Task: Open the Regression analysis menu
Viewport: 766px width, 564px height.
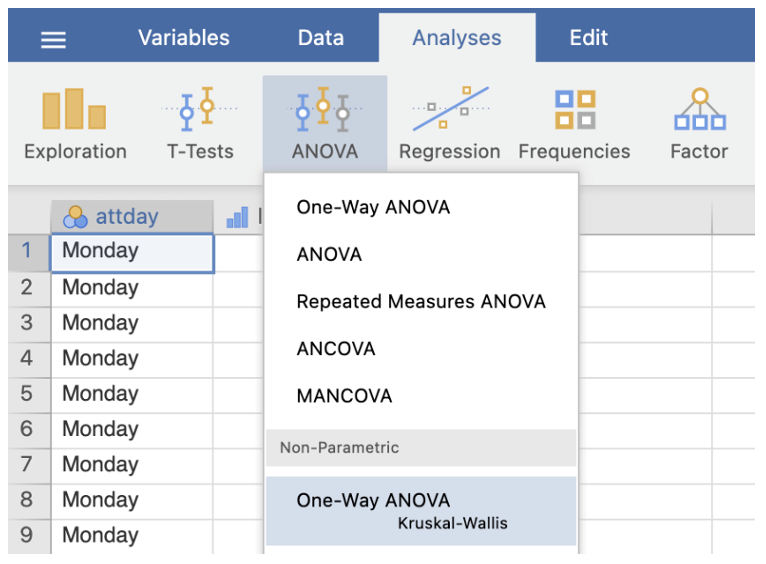Action: [x=449, y=124]
